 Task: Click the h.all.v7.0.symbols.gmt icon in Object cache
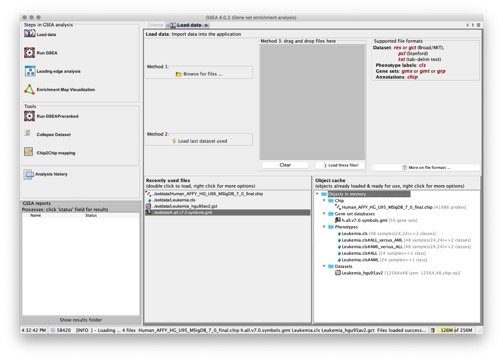click(338, 220)
